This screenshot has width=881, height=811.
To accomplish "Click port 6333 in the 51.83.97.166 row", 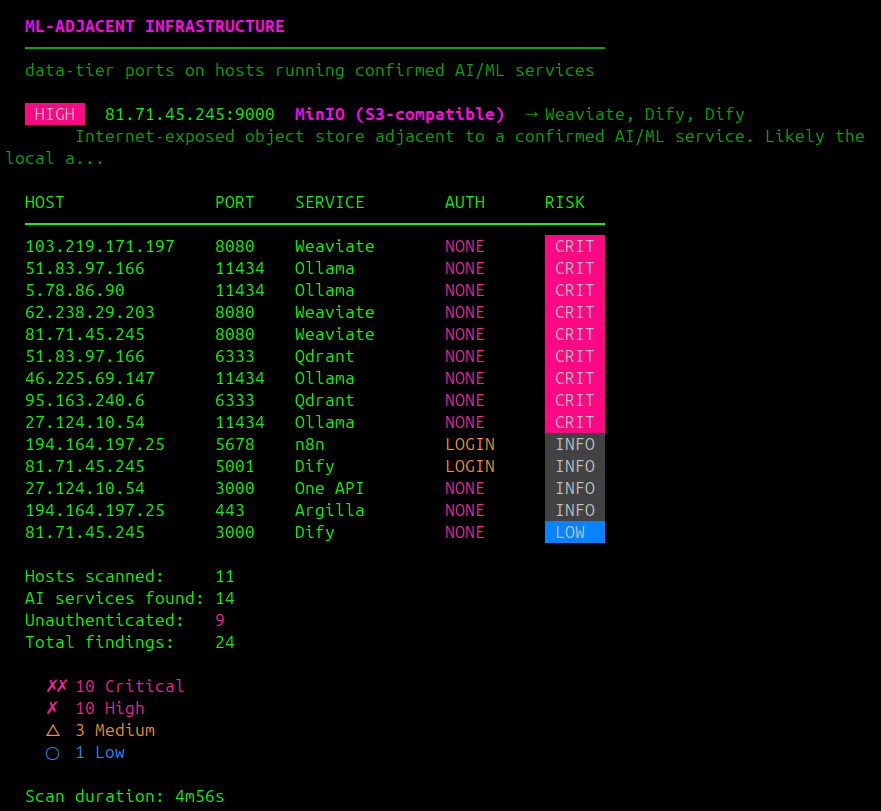I will click(235, 356).
